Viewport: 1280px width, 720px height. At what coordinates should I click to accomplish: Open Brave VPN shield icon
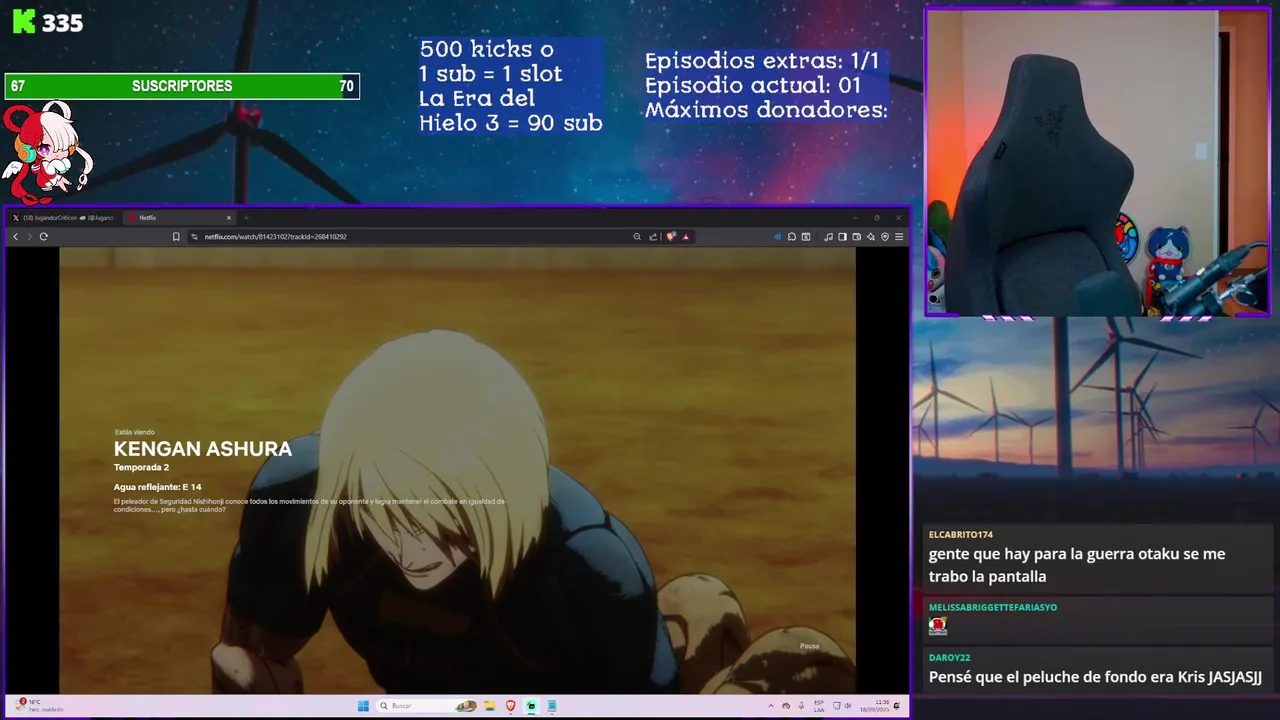(x=885, y=237)
